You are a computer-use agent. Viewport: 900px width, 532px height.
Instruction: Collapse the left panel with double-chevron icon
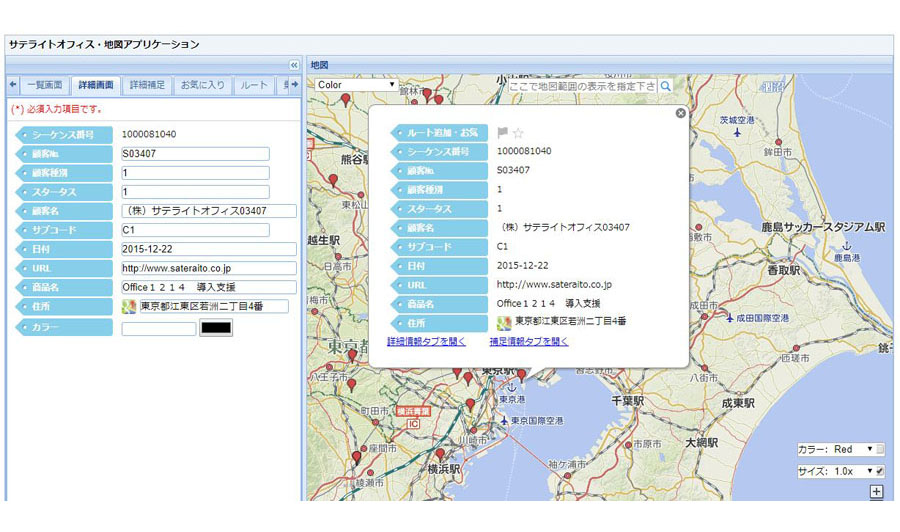(x=294, y=65)
